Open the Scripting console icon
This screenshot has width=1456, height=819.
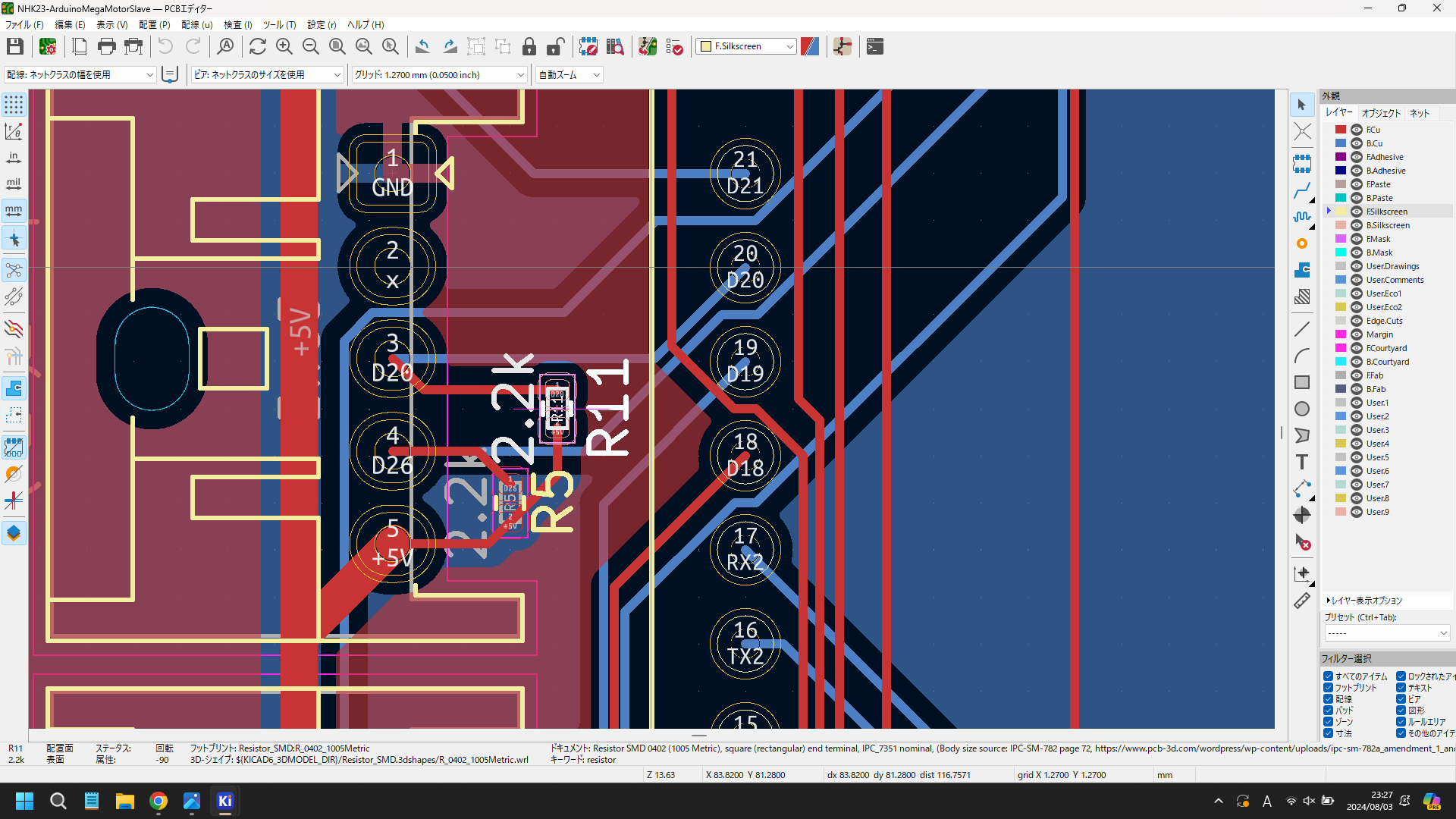pos(875,47)
